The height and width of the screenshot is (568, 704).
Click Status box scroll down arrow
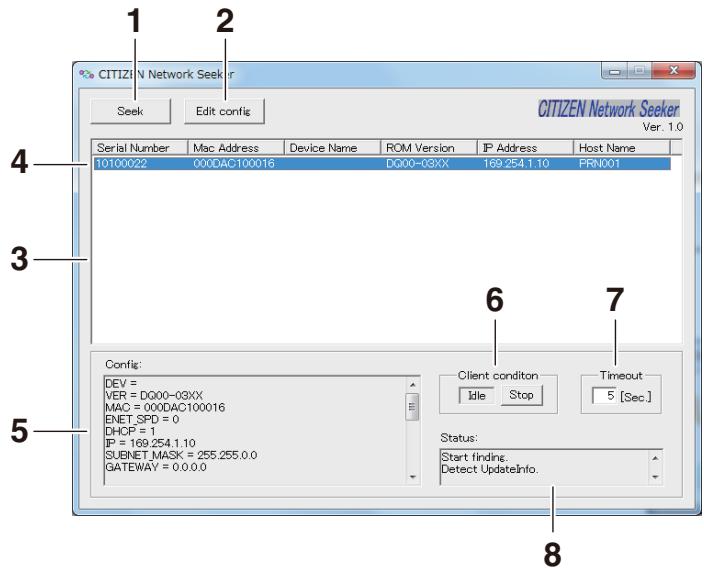[x=655, y=477]
